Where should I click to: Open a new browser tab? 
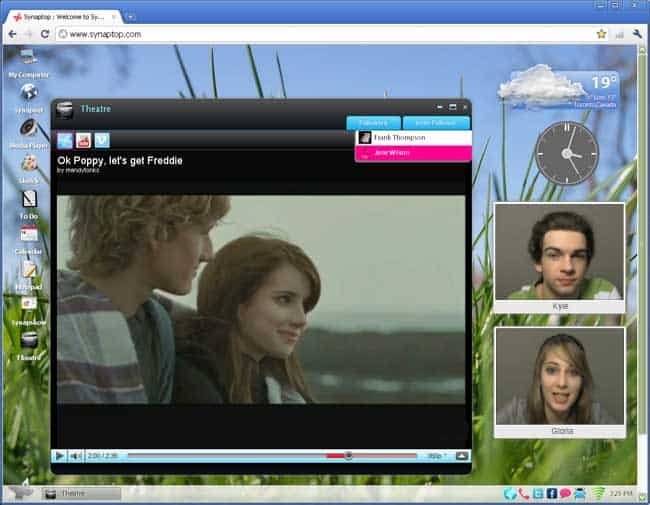(x=130, y=17)
